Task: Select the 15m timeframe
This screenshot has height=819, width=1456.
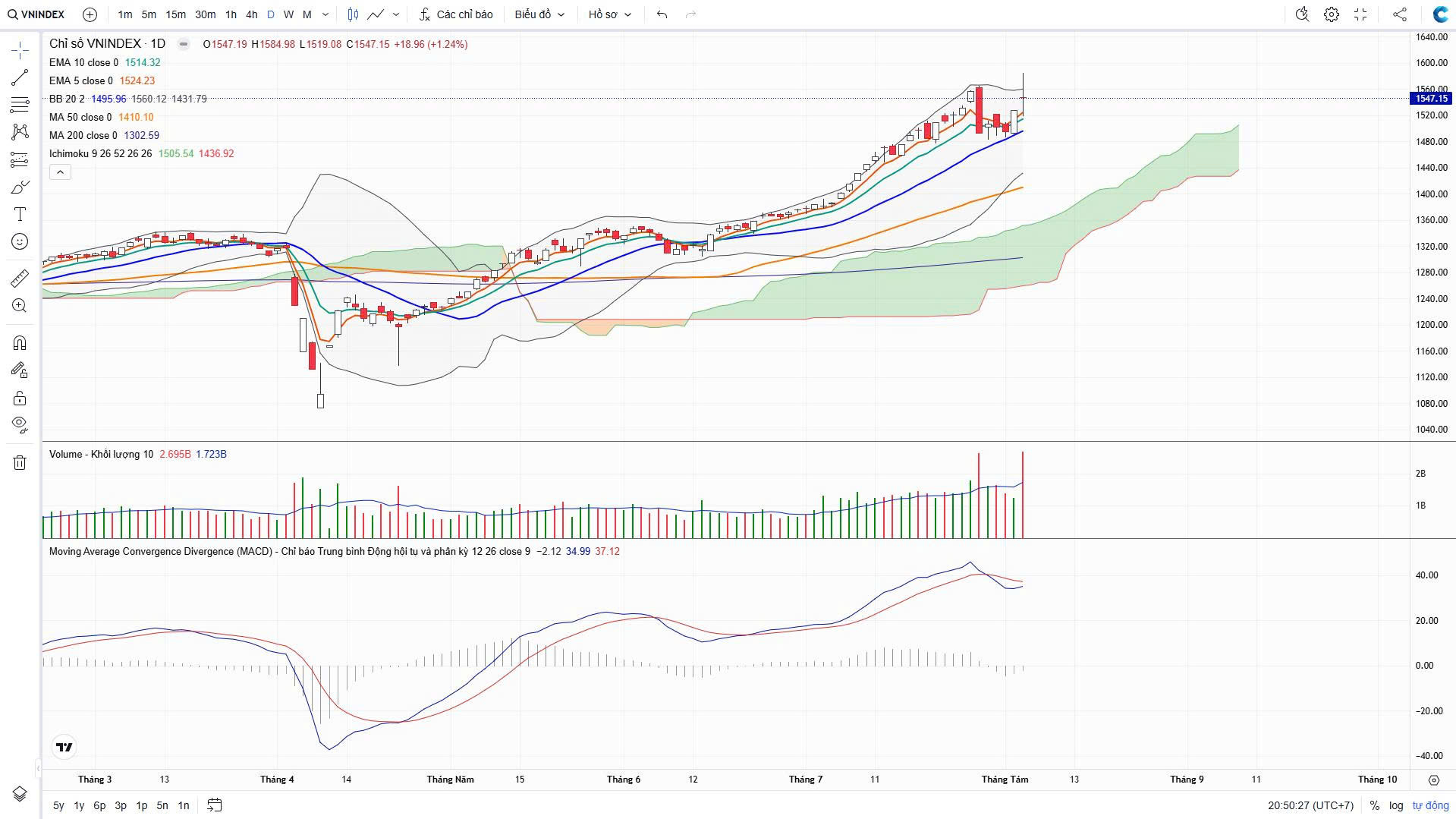Action: click(175, 14)
